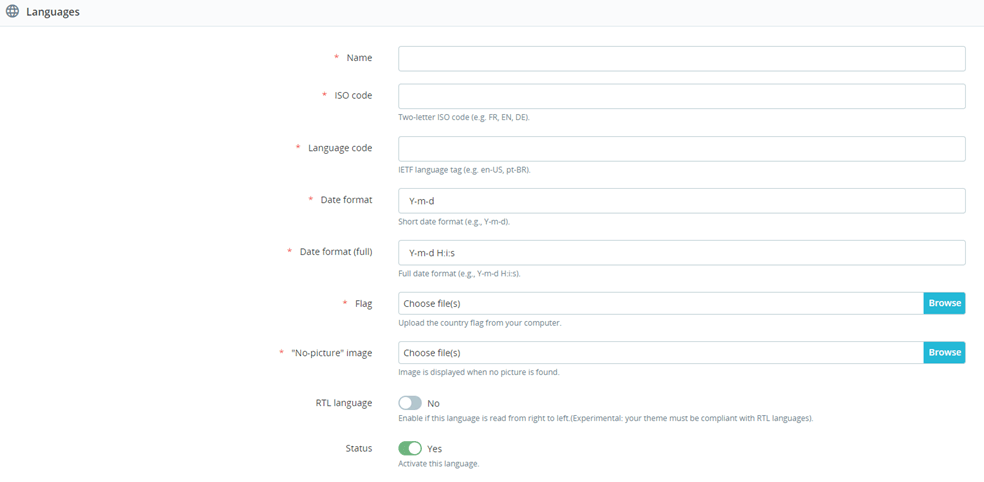Click the globe icon beside Languages

click(12, 12)
